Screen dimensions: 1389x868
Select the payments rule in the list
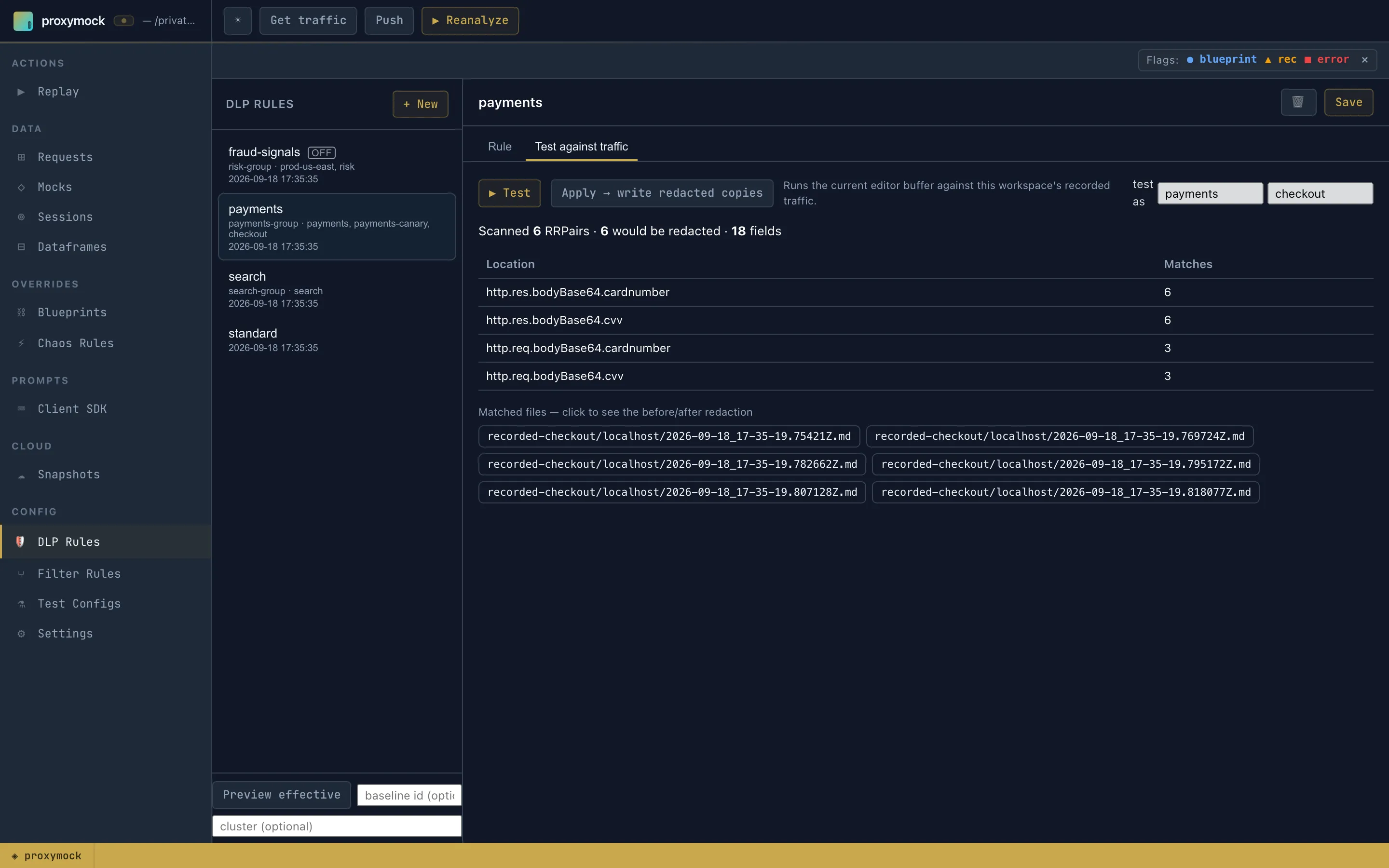(x=337, y=227)
